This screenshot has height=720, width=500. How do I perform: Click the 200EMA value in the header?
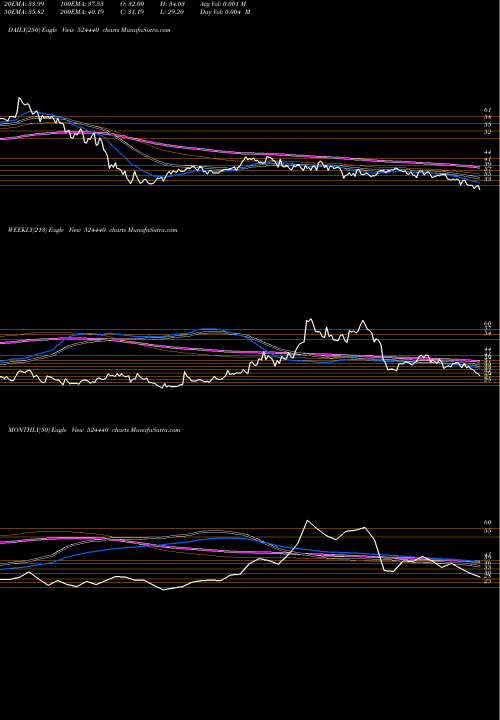pyautogui.click(x=96, y=12)
